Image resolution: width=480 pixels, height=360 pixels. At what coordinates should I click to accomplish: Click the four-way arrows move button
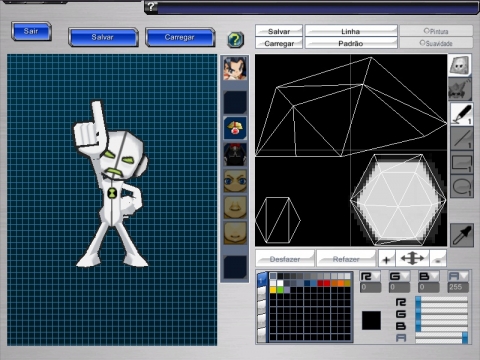click(x=412, y=259)
